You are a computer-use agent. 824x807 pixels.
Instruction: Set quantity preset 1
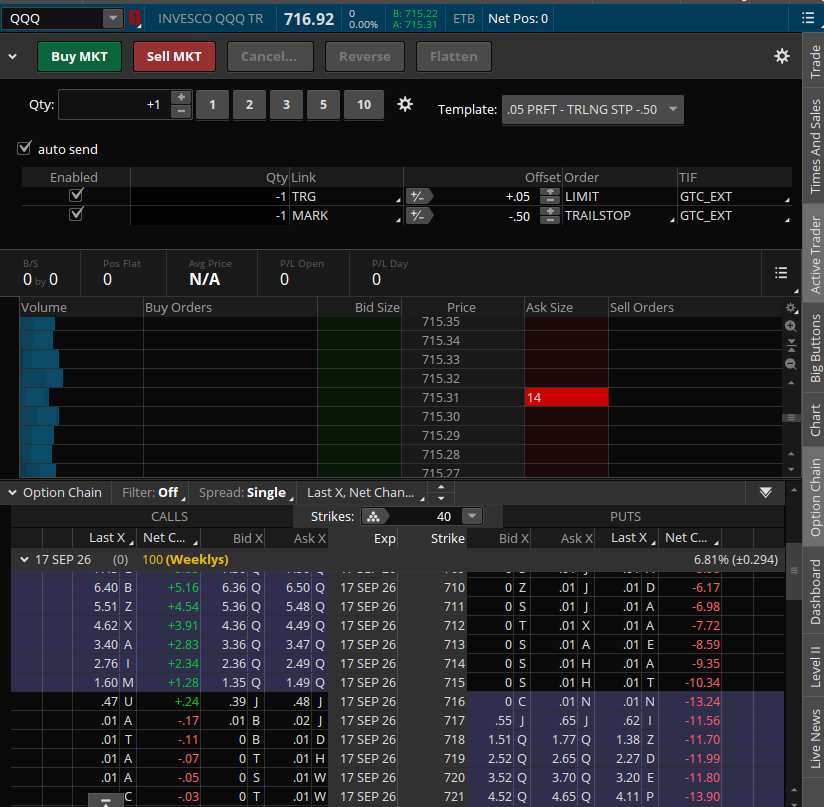coord(212,105)
